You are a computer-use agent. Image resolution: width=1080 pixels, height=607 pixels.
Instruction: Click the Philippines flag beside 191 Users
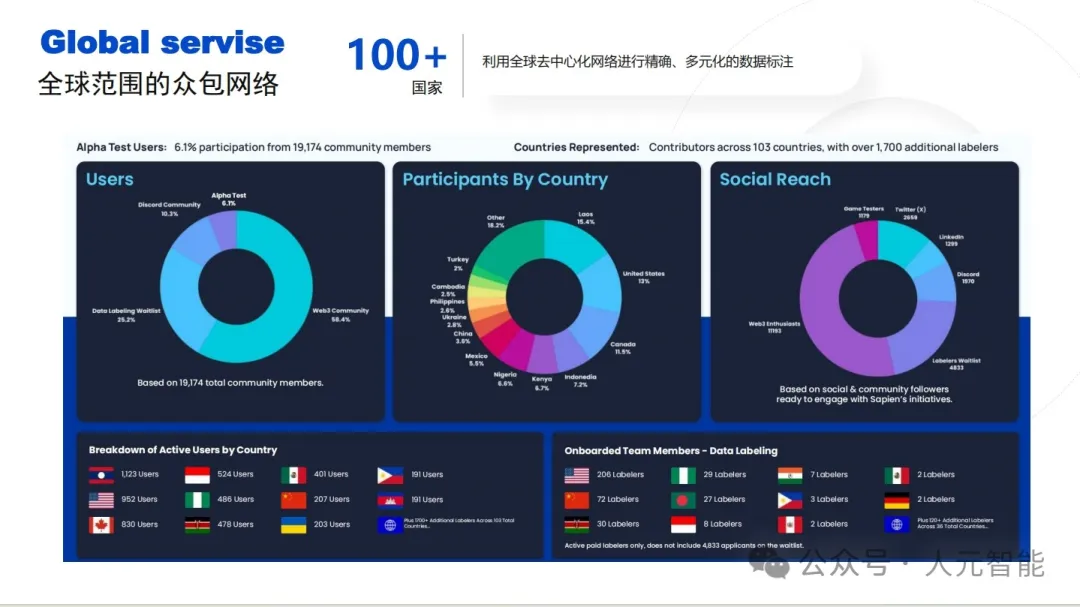[390, 475]
